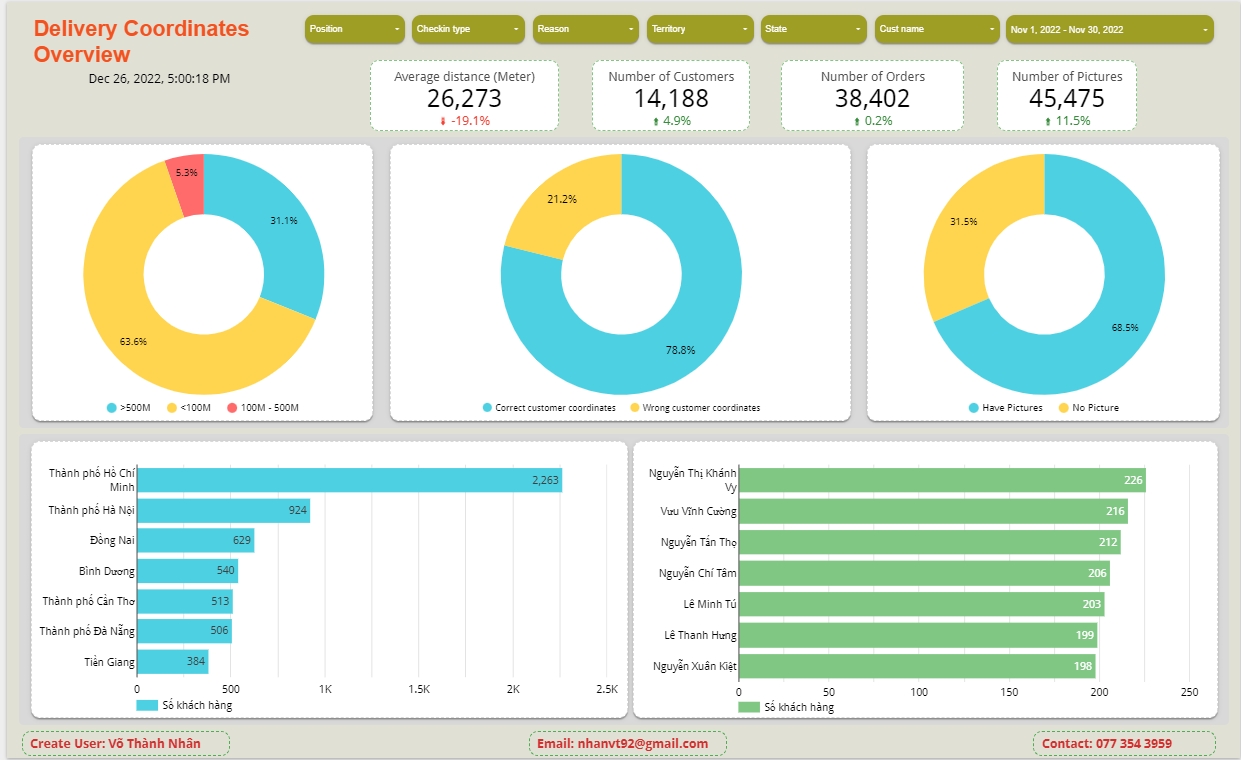1241x760 pixels.
Task: Select the 5.3% red donut slice
Action: [x=187, y=173]
